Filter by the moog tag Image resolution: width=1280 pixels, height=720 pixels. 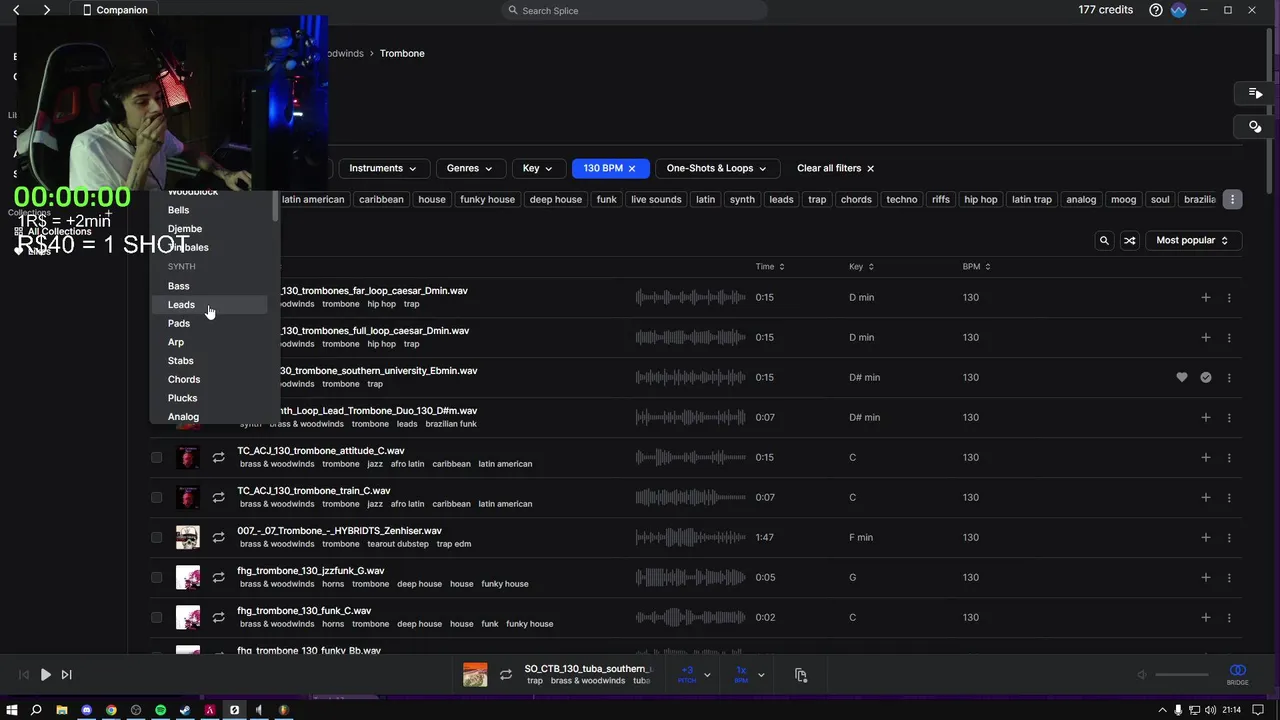[x=1123, y=199]
